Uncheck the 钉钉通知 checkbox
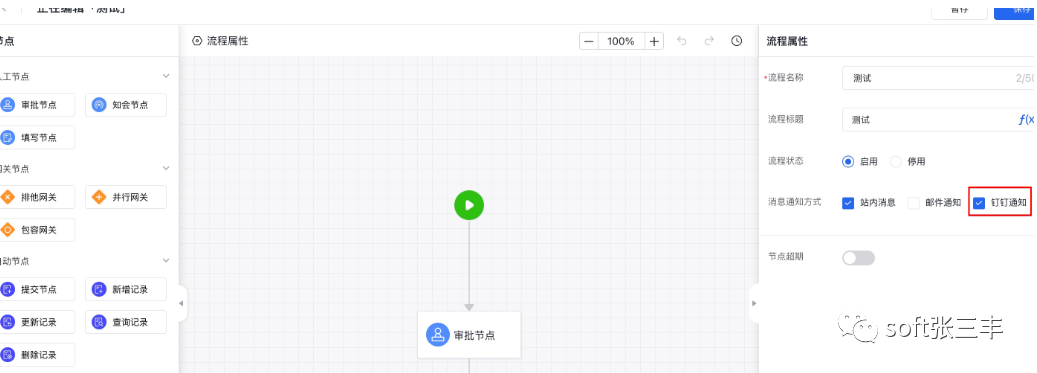The image size is (1037, 373). 979,203
